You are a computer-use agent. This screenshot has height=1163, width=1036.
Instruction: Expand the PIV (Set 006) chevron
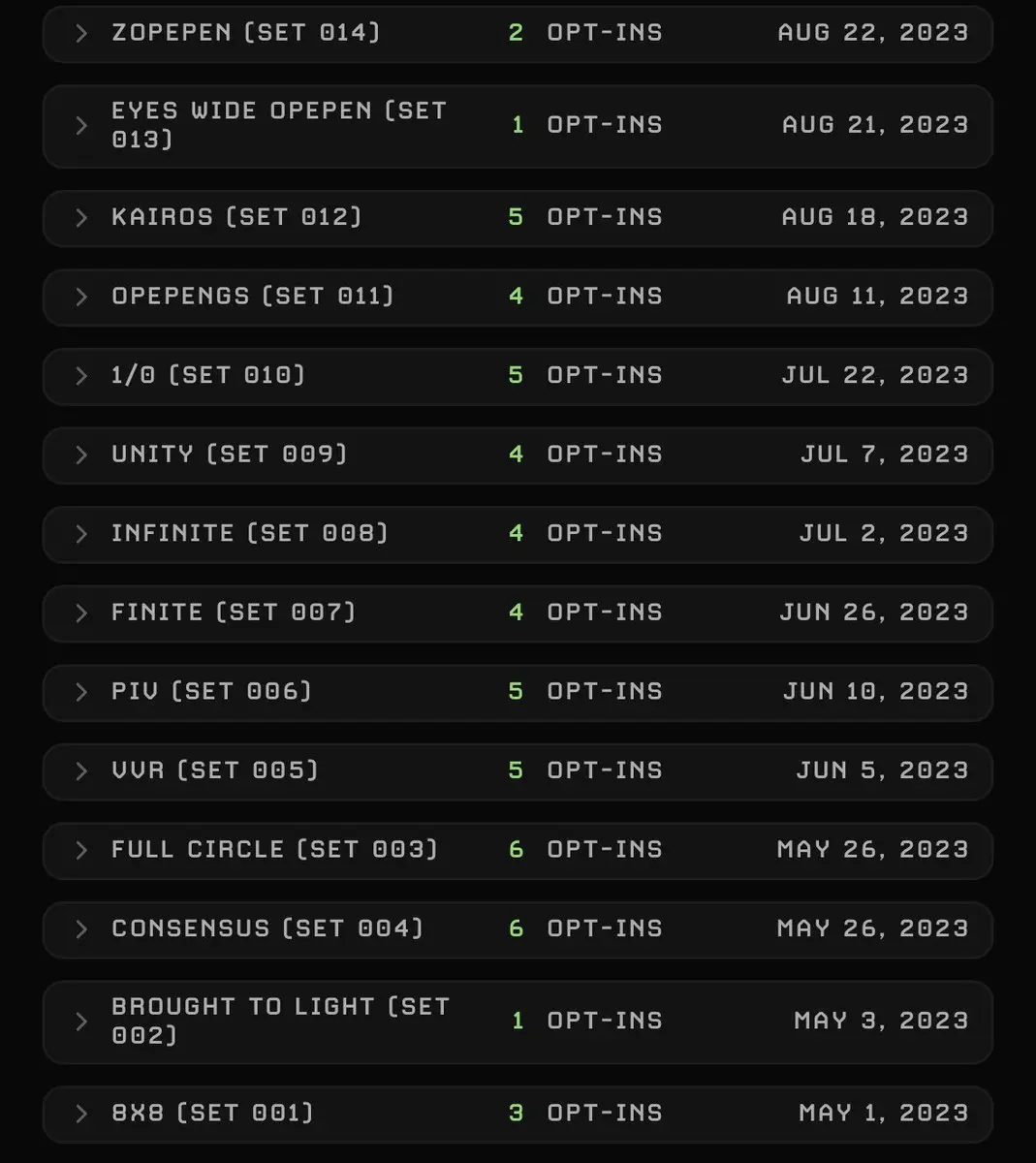tap(81, 693)
